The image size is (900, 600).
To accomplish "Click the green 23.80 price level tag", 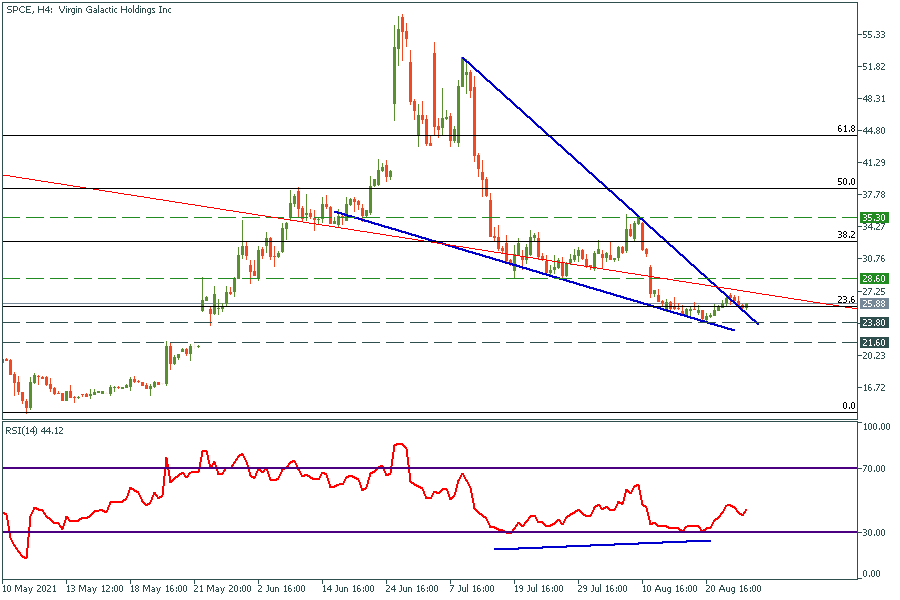I will pos(874,322).
